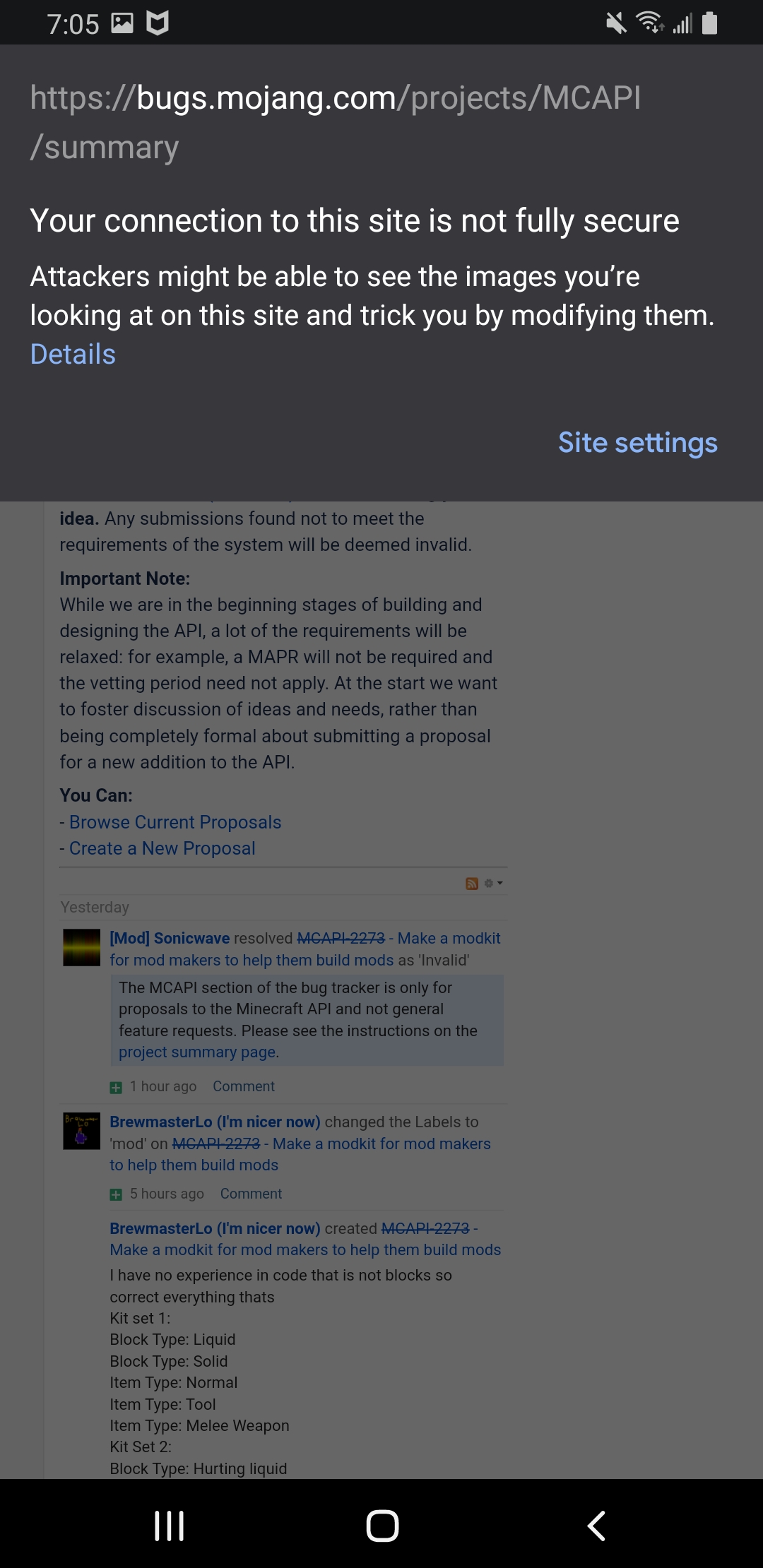This screenshot has width=763, height=1568.
Task: Click the RSS feed icon
Action: (x=472, y=884)
